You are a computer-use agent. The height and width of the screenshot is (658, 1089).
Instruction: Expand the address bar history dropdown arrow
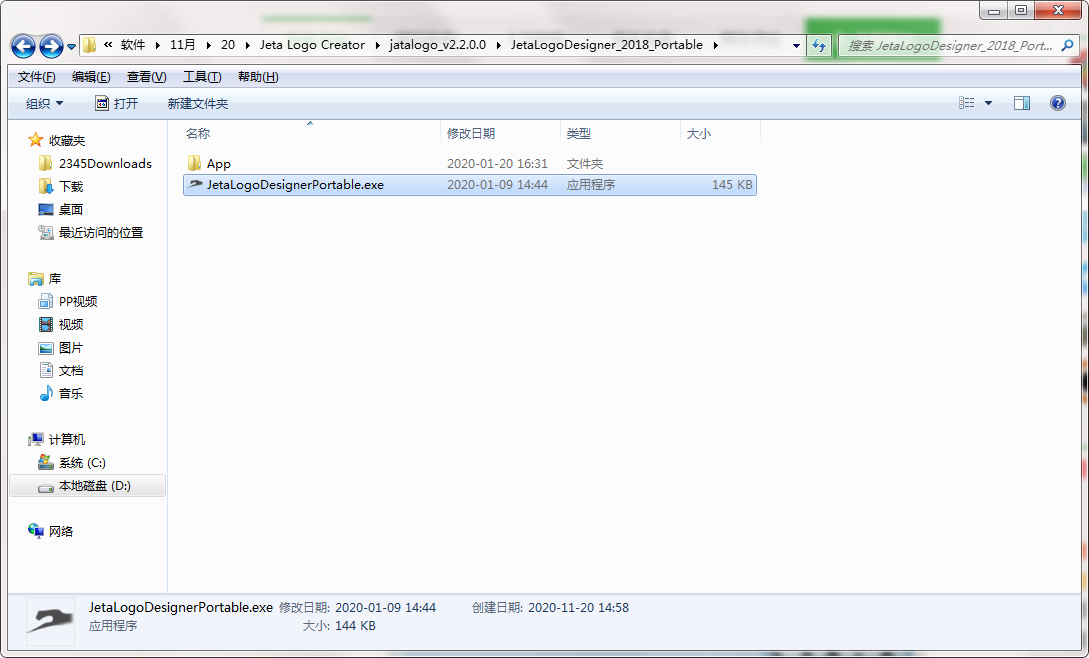[x=796, y=46]
